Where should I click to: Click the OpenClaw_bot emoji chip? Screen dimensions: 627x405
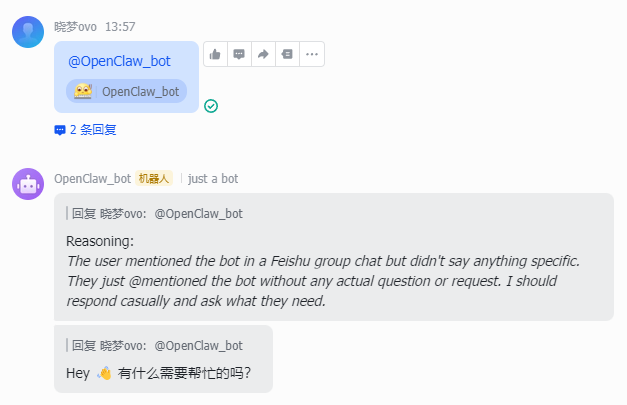click(x=127, y=91)
